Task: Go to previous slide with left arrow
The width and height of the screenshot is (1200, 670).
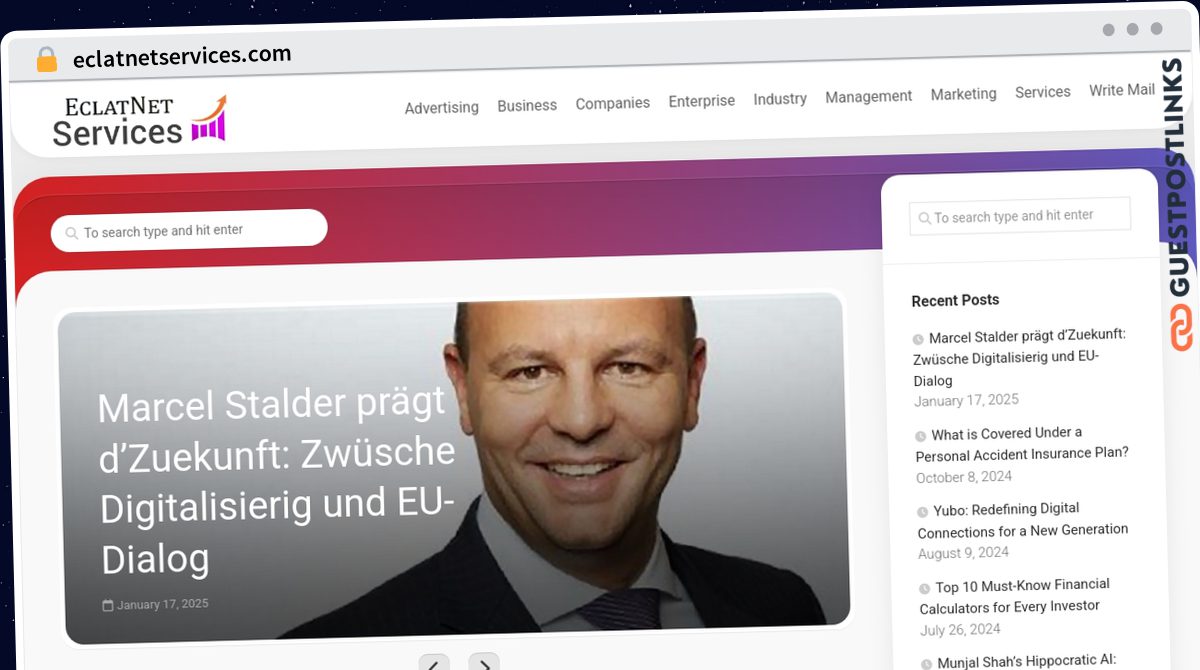Action: (x=434, y=662)
